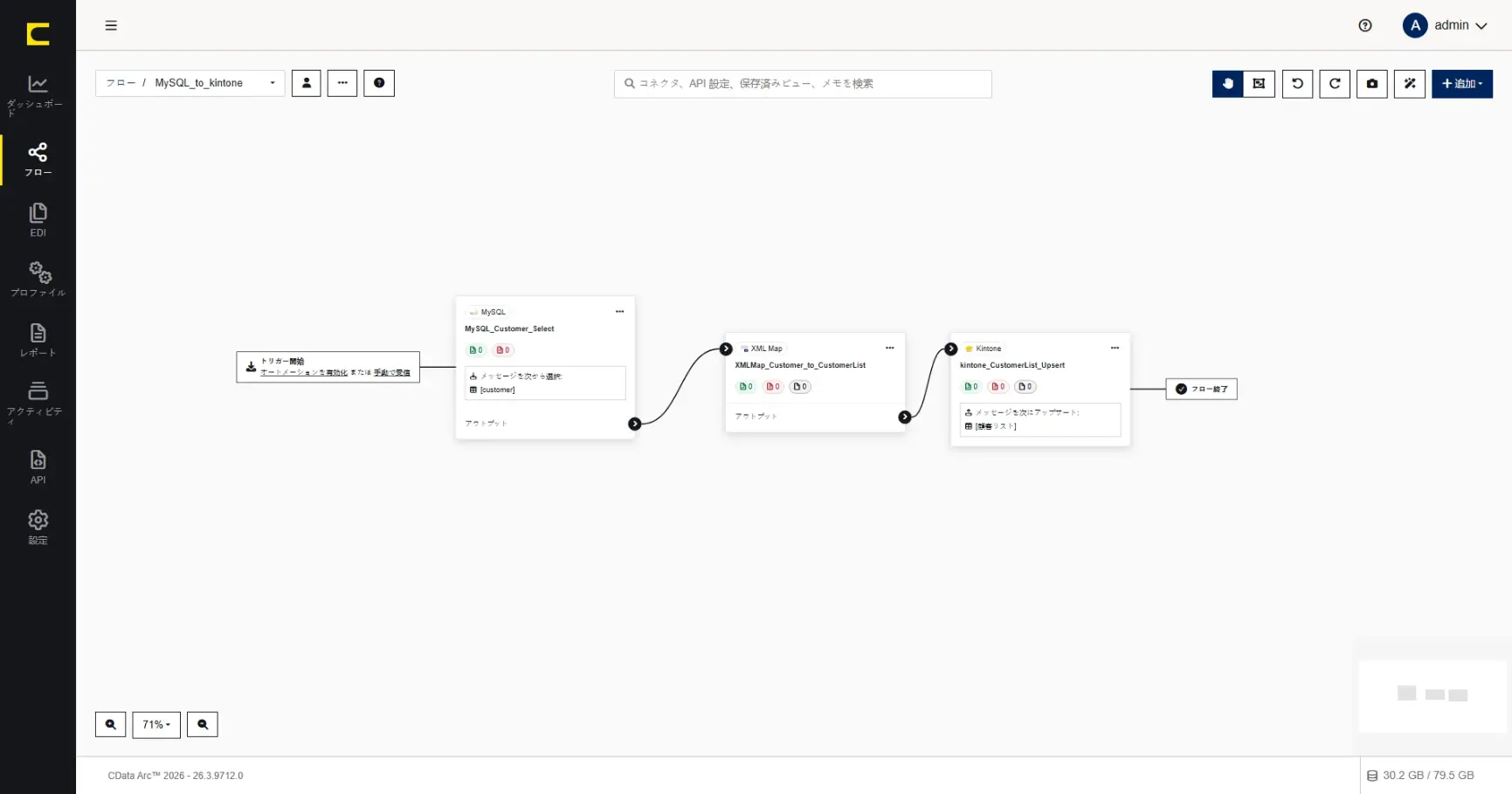Viewport: 1512px width, 794px height.
Task: Click the output port of the XML Map connector
Action: (x=905, y=417)
